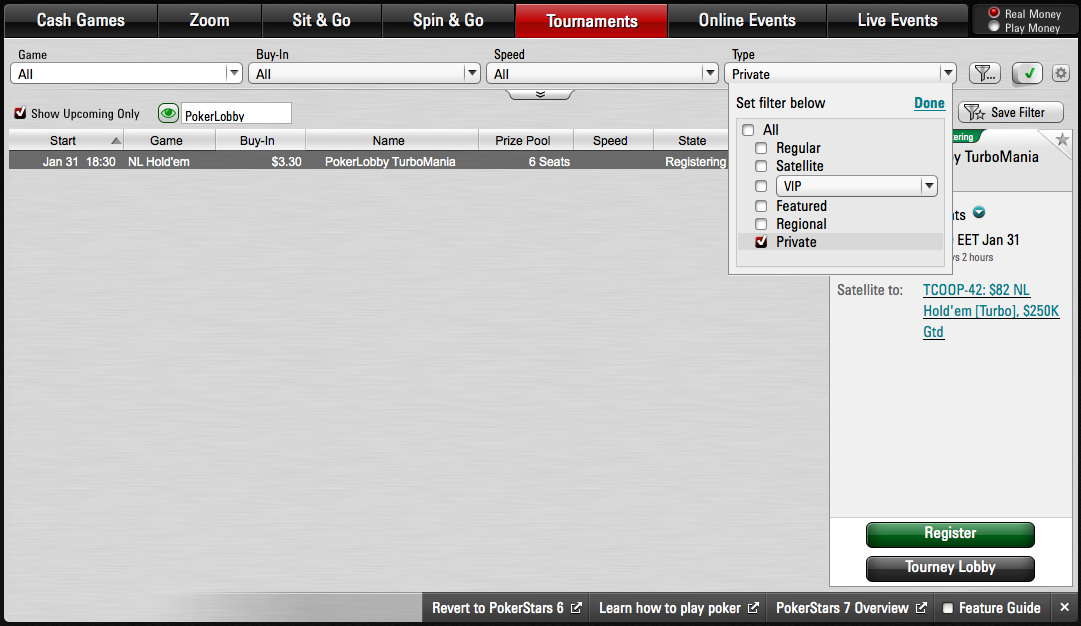Open the advanced filter funnel icon
Image resolution: width=1081 pixels, height=626 pixels.
pos(984,73)
